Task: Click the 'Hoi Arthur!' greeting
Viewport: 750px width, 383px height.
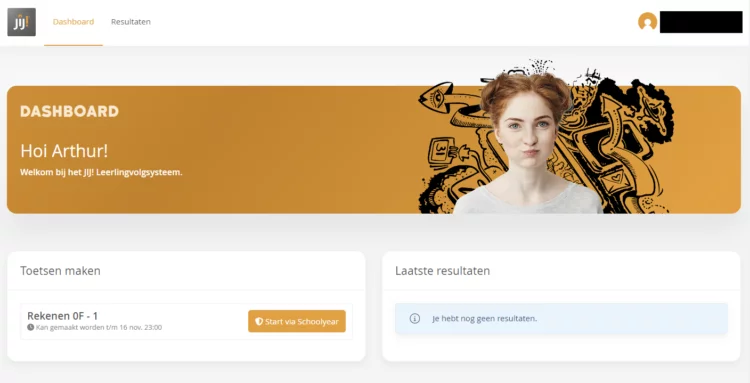Action: click(64, 151)
